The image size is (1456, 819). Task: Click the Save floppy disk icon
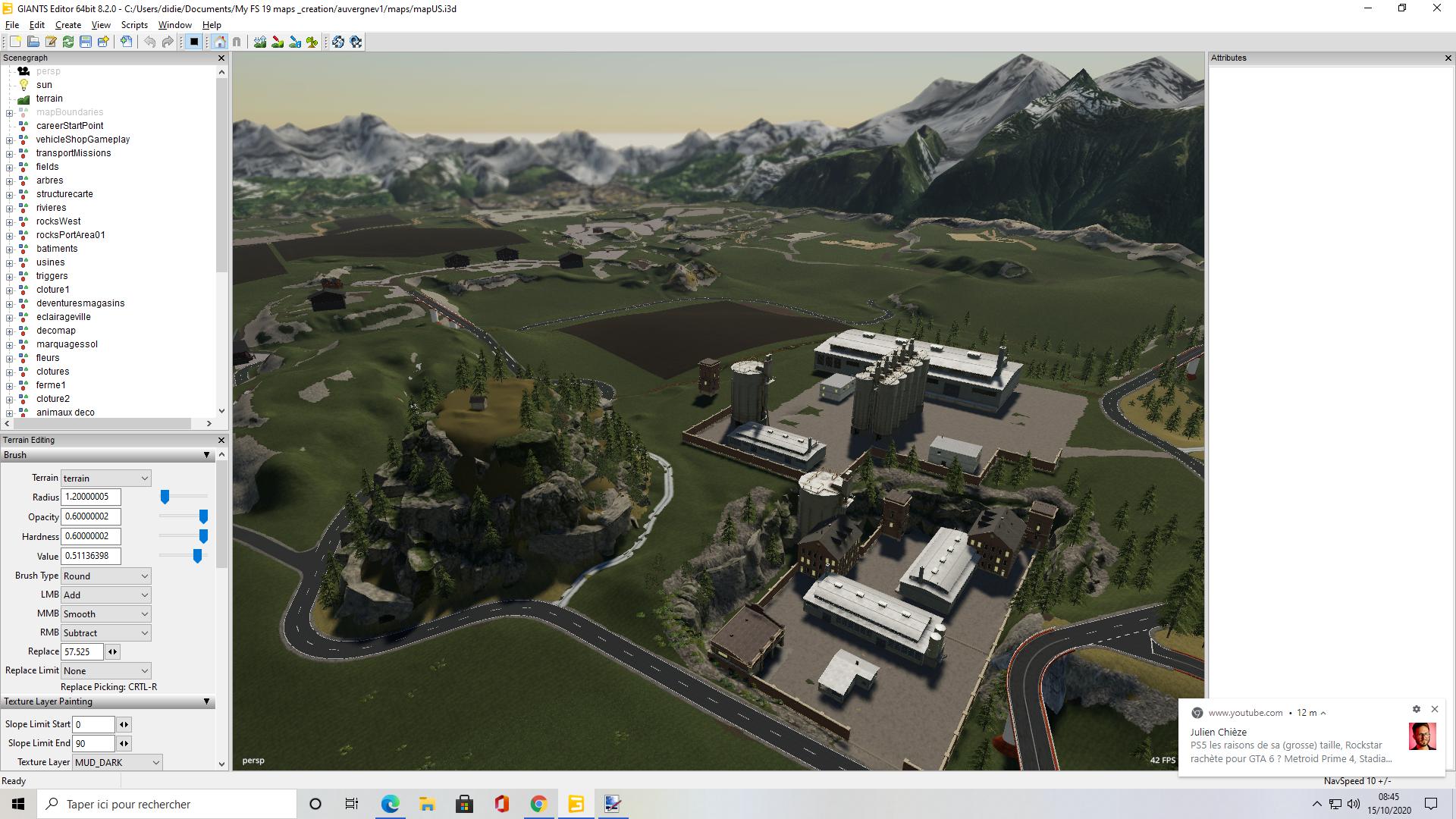(x=86, y=42)
